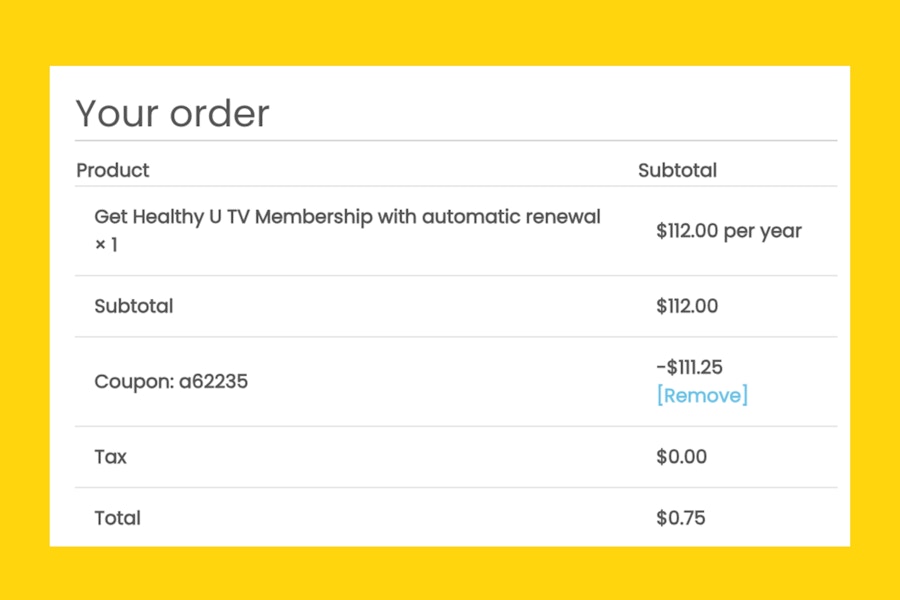Click the Tax row label
The height and width of the screenshot is (600, 900).
110,457
